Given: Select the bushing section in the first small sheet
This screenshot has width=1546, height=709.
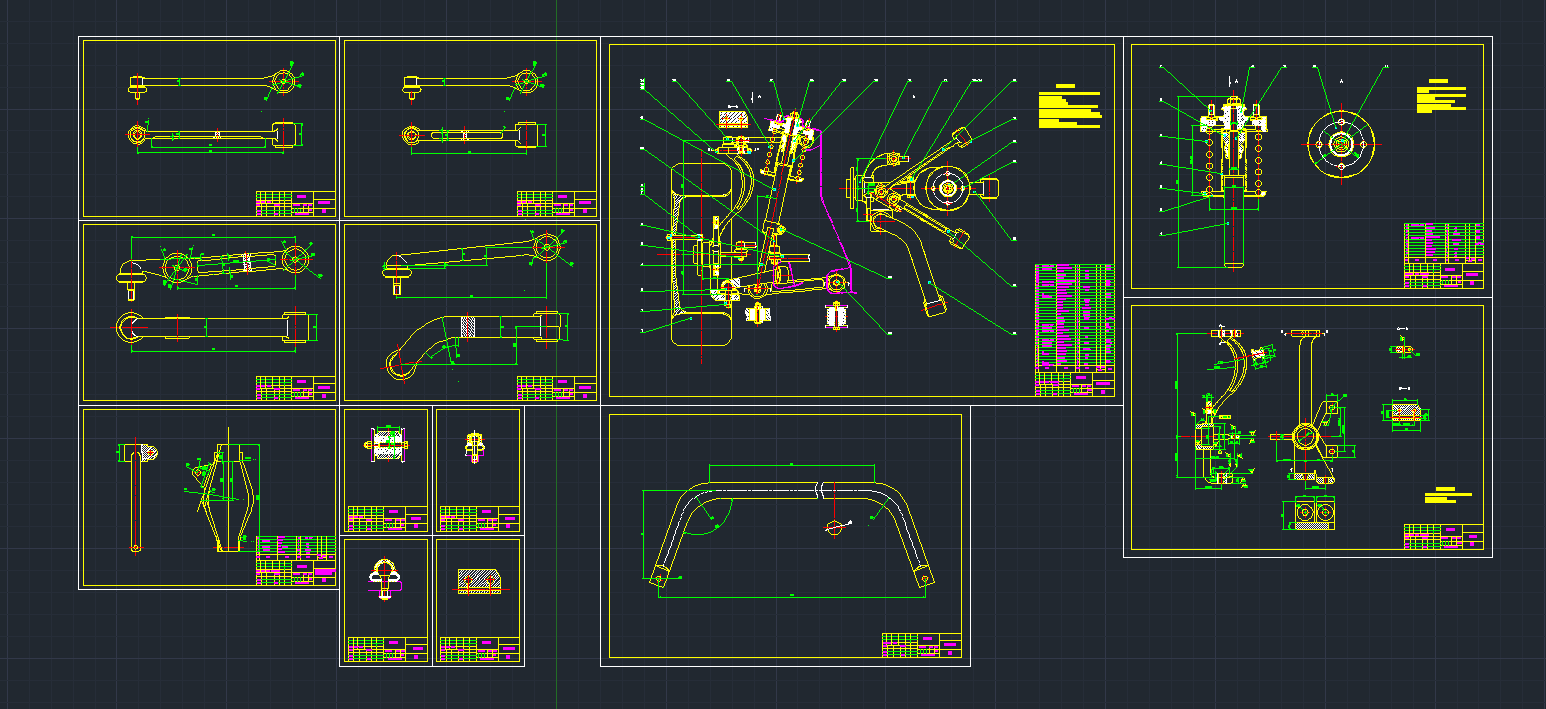Looking at the screenshot, I should point(387,444).
